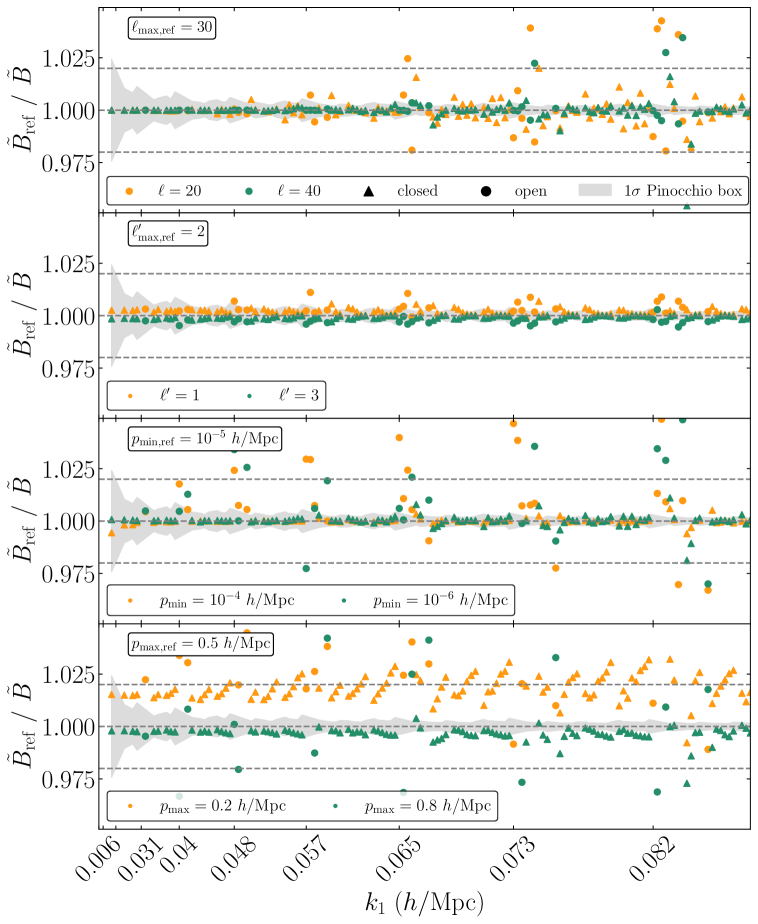758x924 pixels.
Task: Click the green ℓ = 40 legend marker
Action: click(249, 191)
